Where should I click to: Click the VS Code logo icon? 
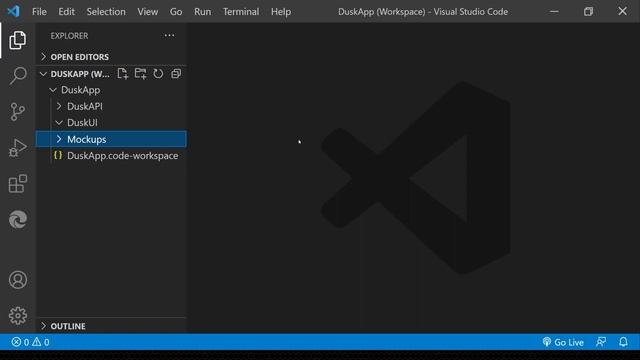pos(13,11)
